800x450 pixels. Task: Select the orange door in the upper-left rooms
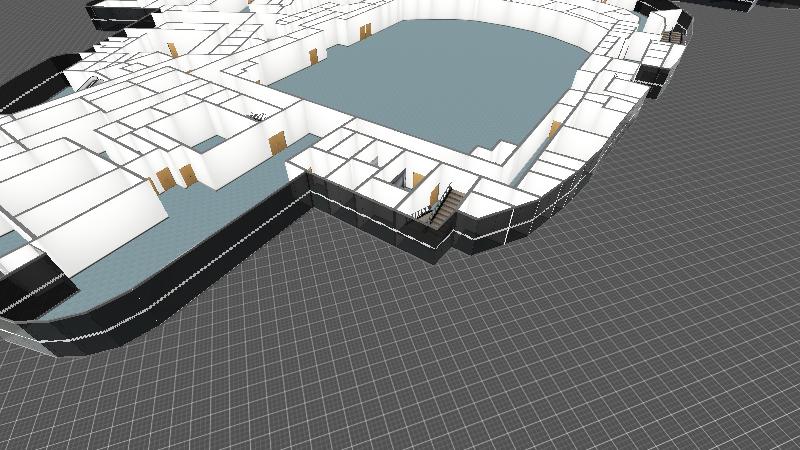point(173,49)
